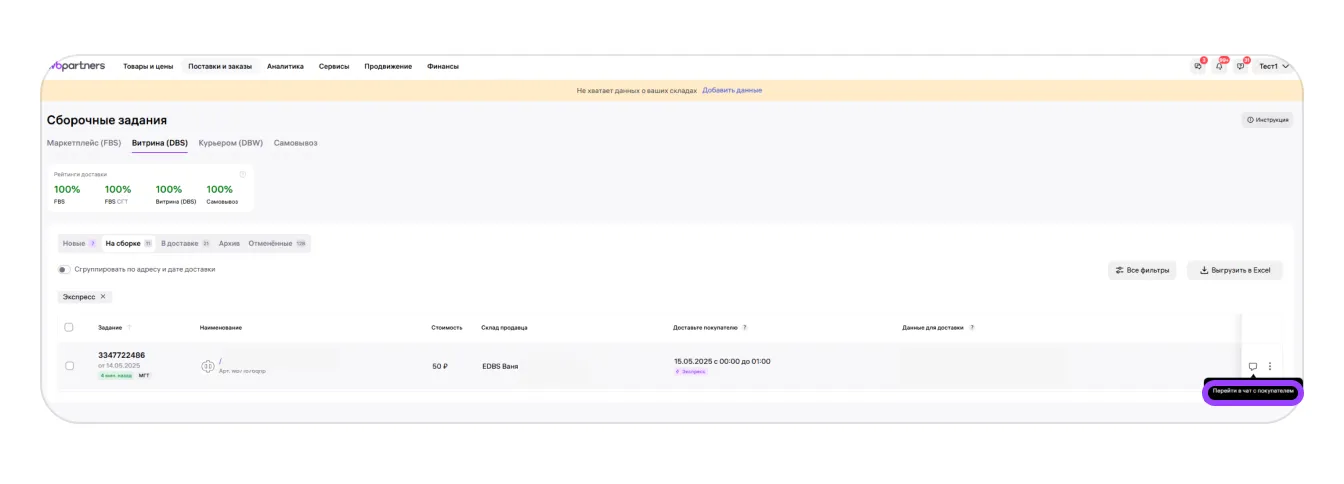
Task: Open chat with buyer for order 3347722486
Action: [x=1252, y=366]
